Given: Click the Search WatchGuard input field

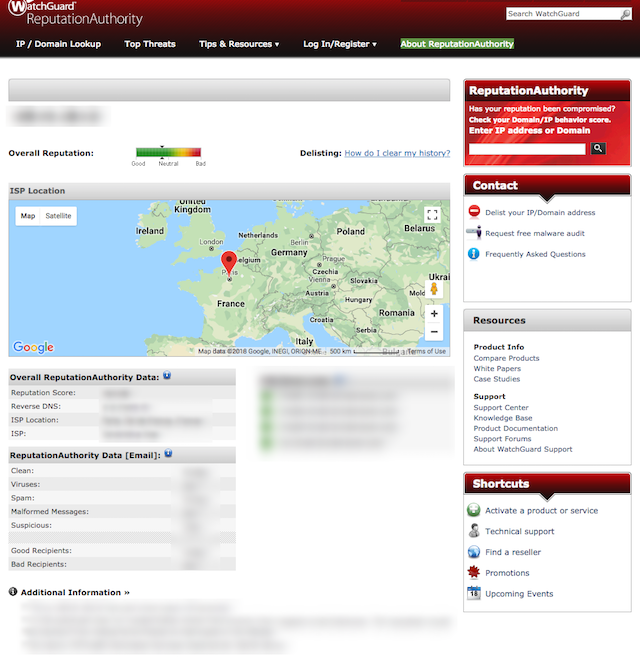Looking at the screenshot, I should 563,14.
